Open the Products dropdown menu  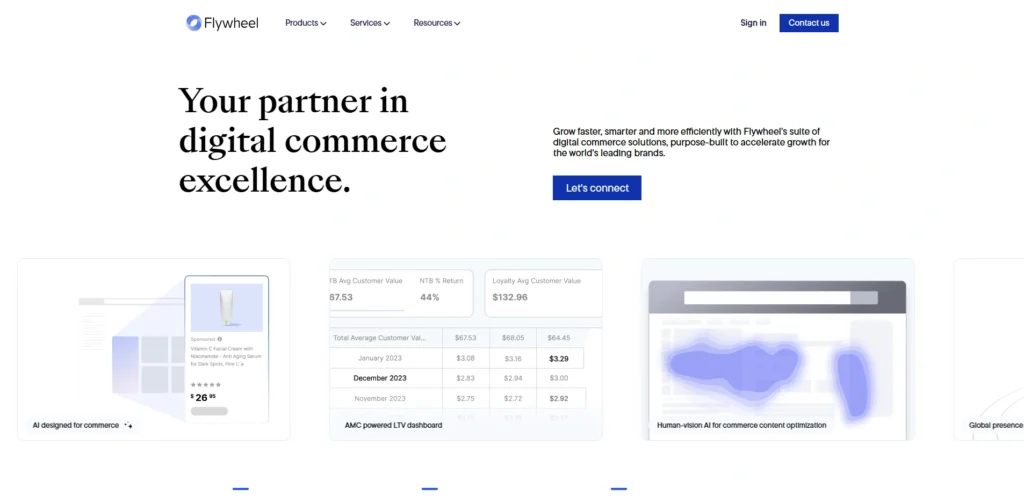coord(306,23)
